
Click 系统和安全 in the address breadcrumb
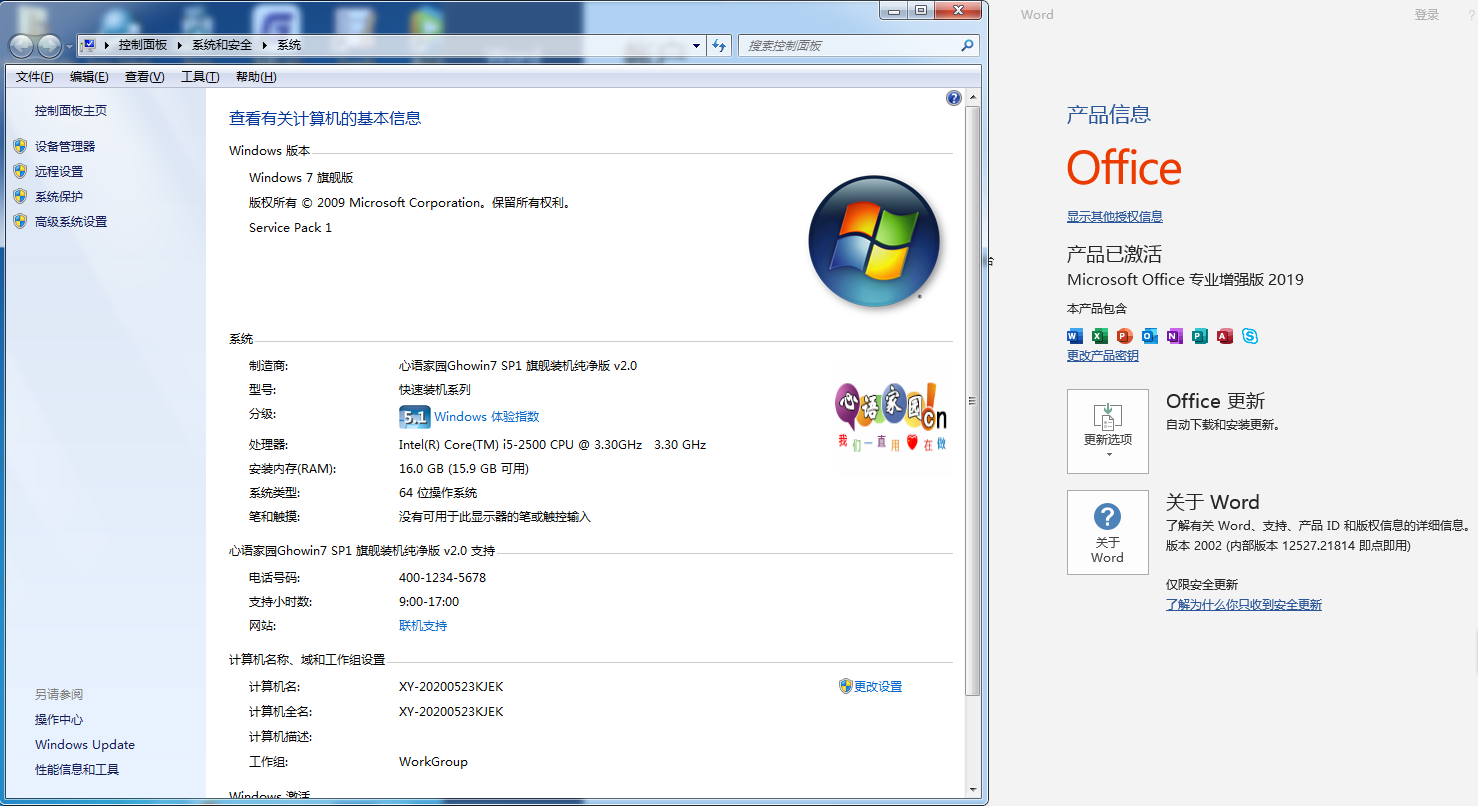pos(222,45)
